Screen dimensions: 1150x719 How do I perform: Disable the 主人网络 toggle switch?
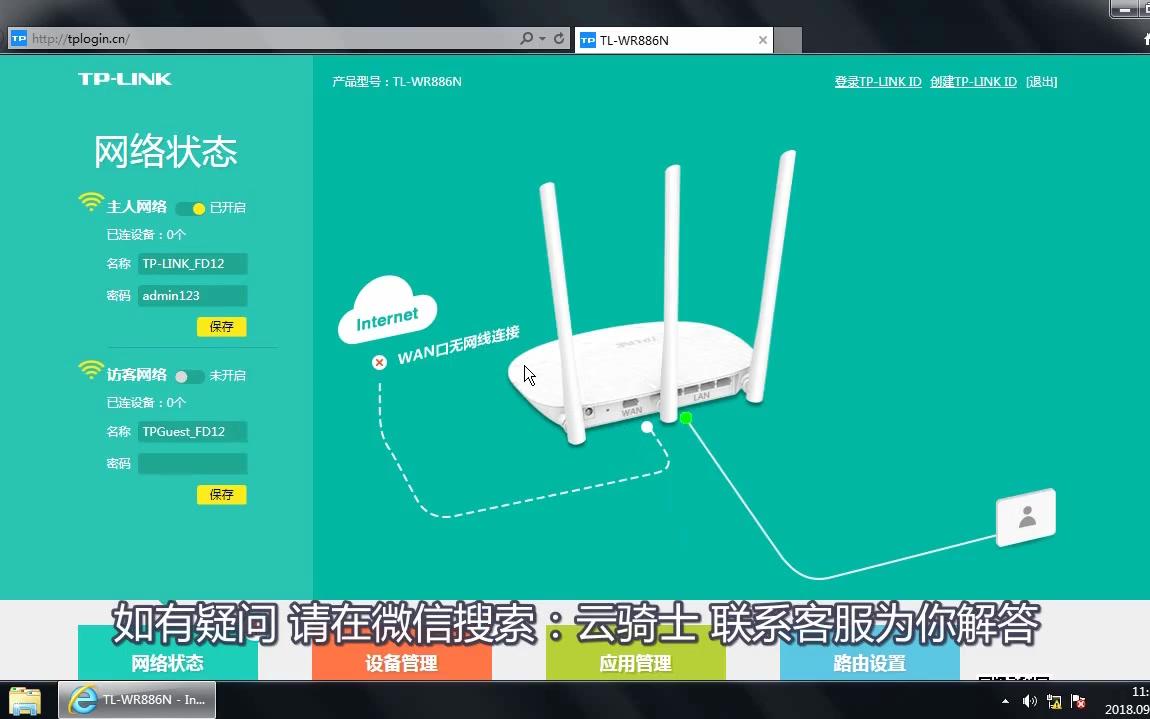[x=190, y=207]
